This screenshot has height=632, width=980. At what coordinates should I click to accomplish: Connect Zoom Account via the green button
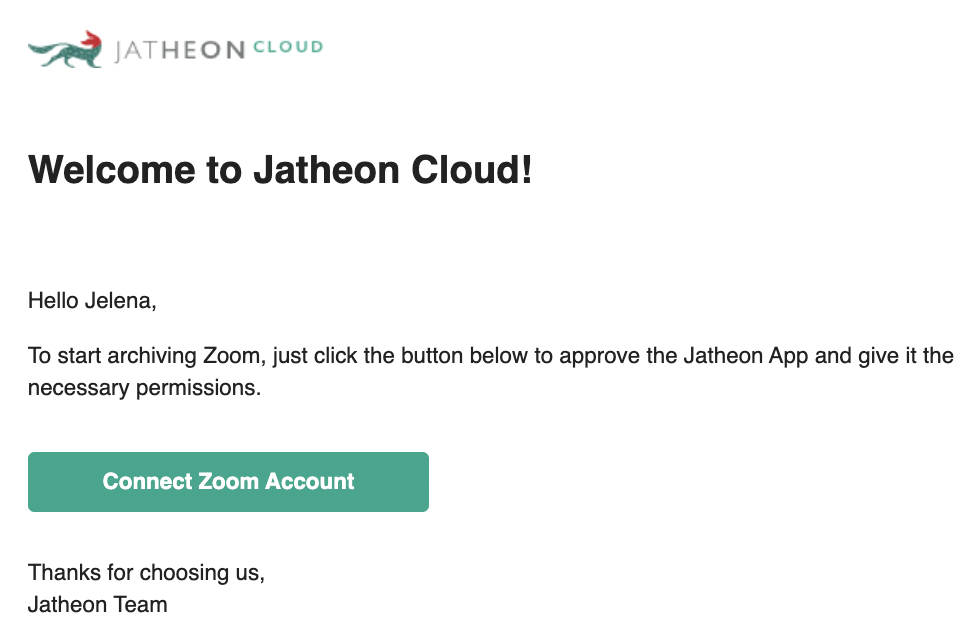coord(228,482)
